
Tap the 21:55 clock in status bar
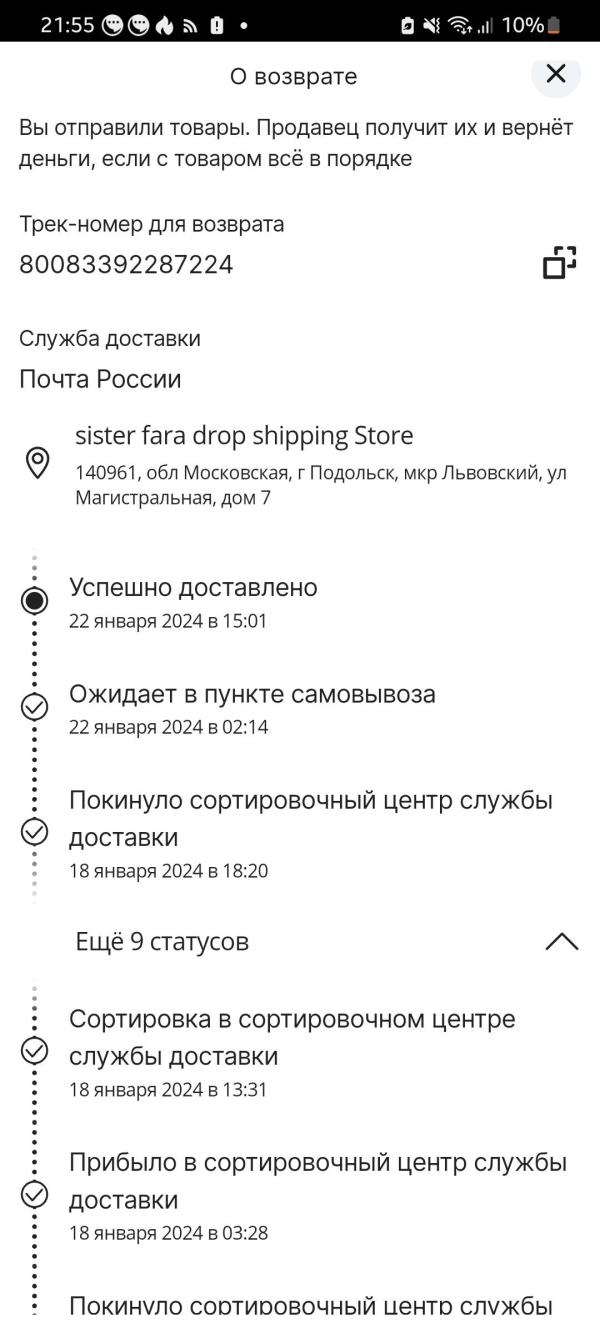(x=67, y=25)
